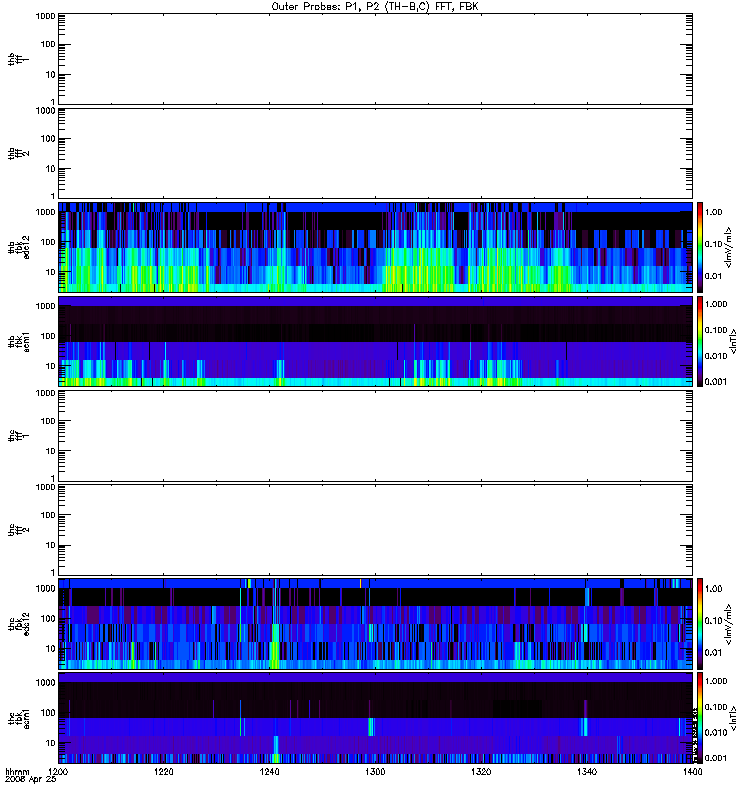Image resolution: width=750 pixels, height=800 pixels.
Task: Select the empty thc fff 2 panel
Action: pos(376,530)
